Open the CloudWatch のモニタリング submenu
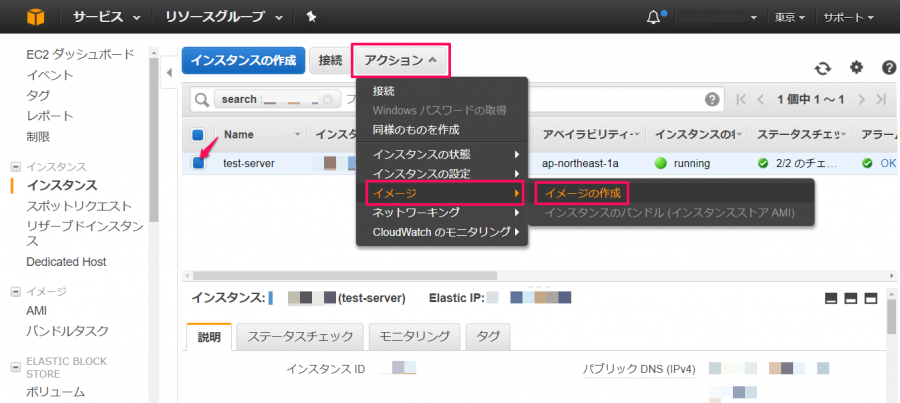 [442, 232]
